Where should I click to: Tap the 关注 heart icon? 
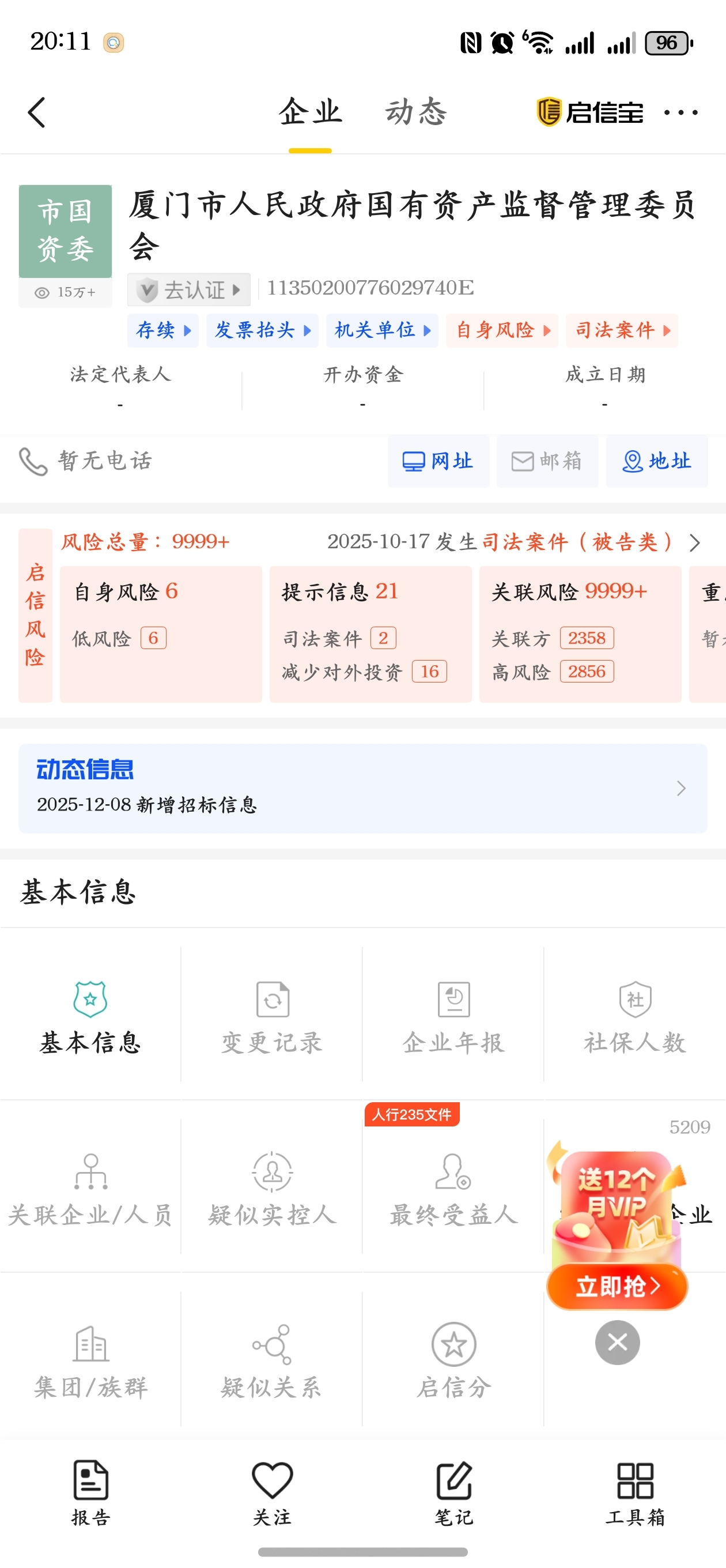272,1480
